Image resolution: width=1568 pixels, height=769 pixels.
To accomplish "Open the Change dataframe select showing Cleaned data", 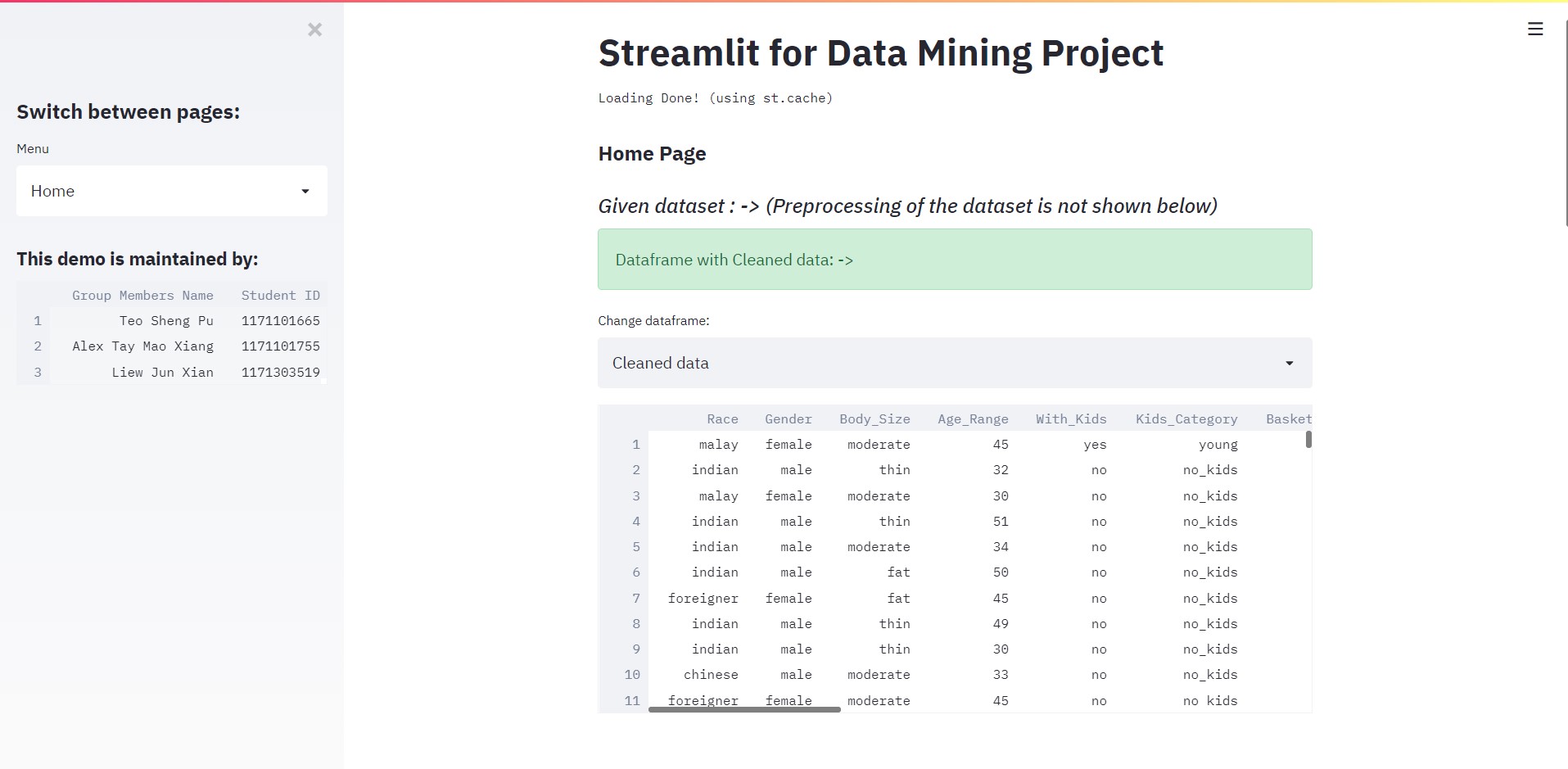I will (x=955, y=363).
